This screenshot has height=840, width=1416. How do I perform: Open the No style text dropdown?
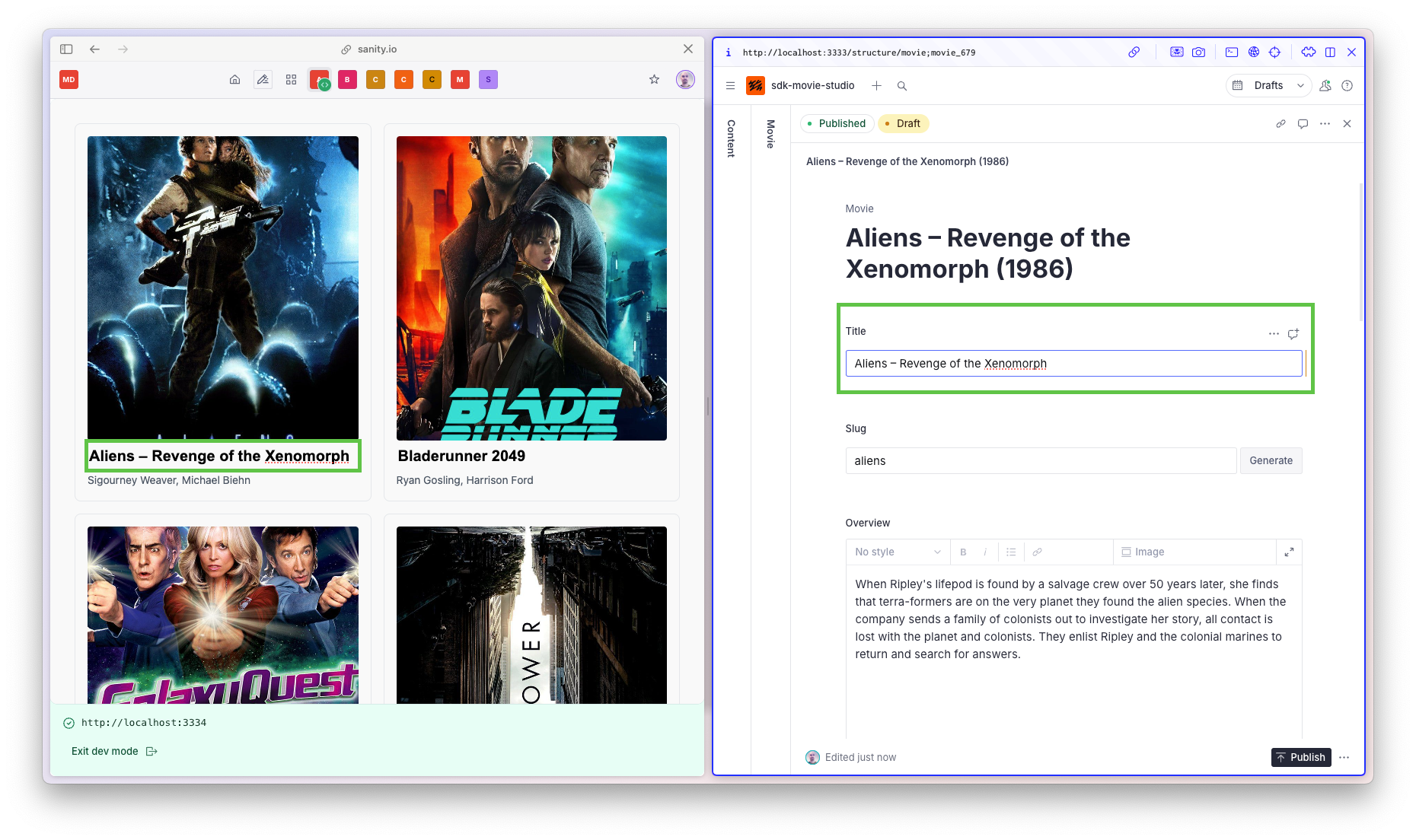click(x=898, y=552)
